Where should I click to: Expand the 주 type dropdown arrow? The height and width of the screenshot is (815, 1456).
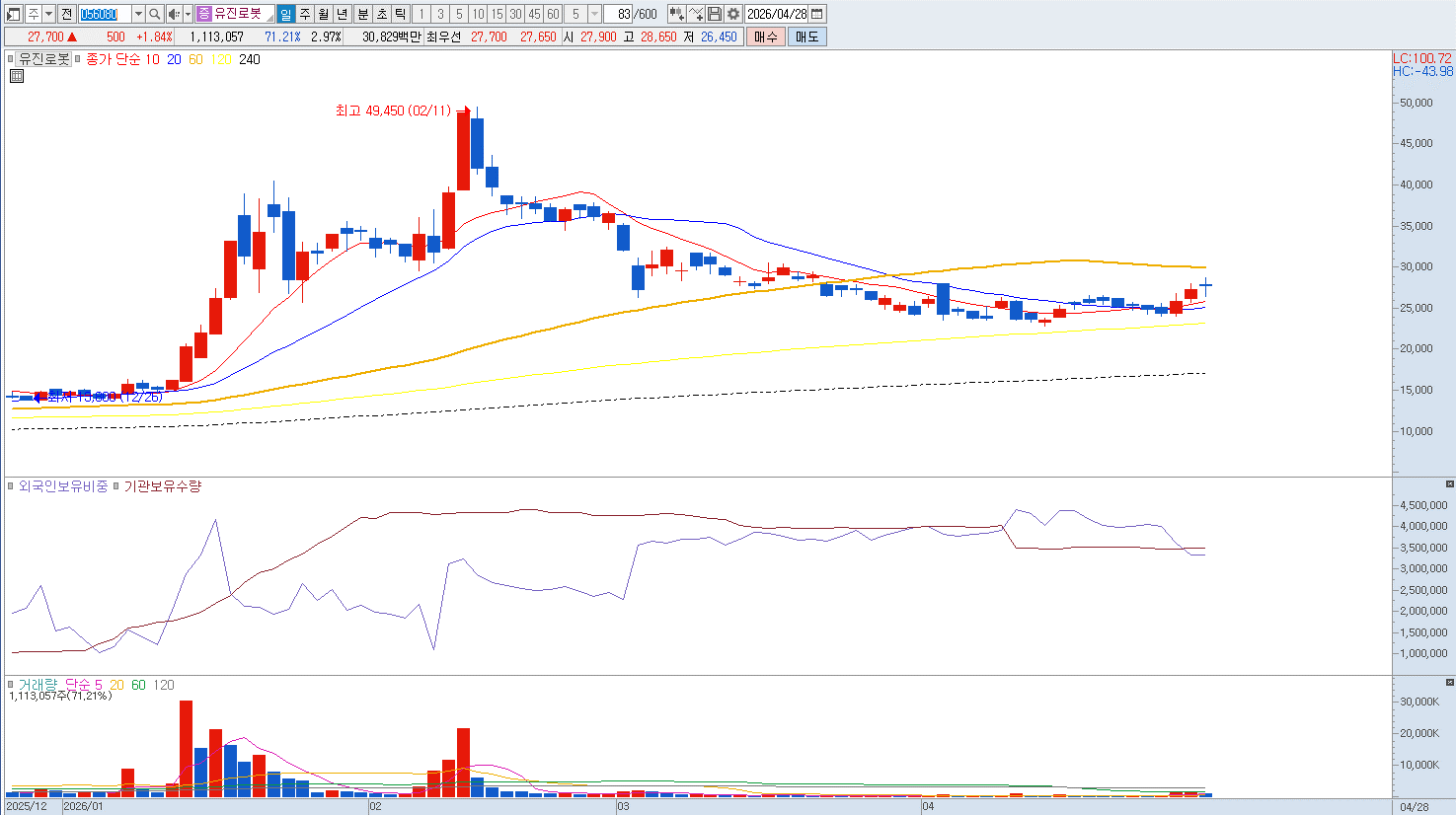tap(48, 14)
